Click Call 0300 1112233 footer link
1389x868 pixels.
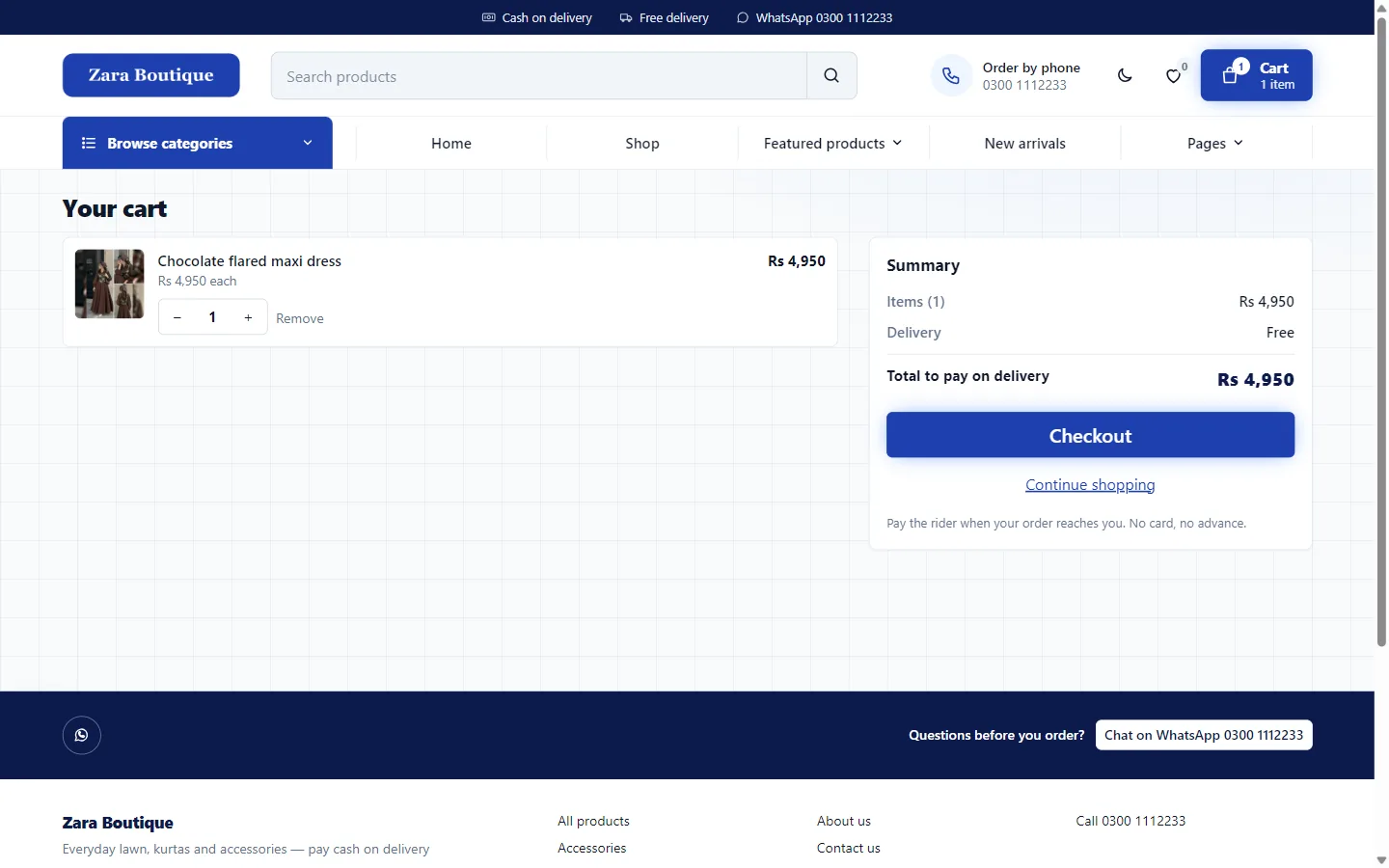[1130, 821]
